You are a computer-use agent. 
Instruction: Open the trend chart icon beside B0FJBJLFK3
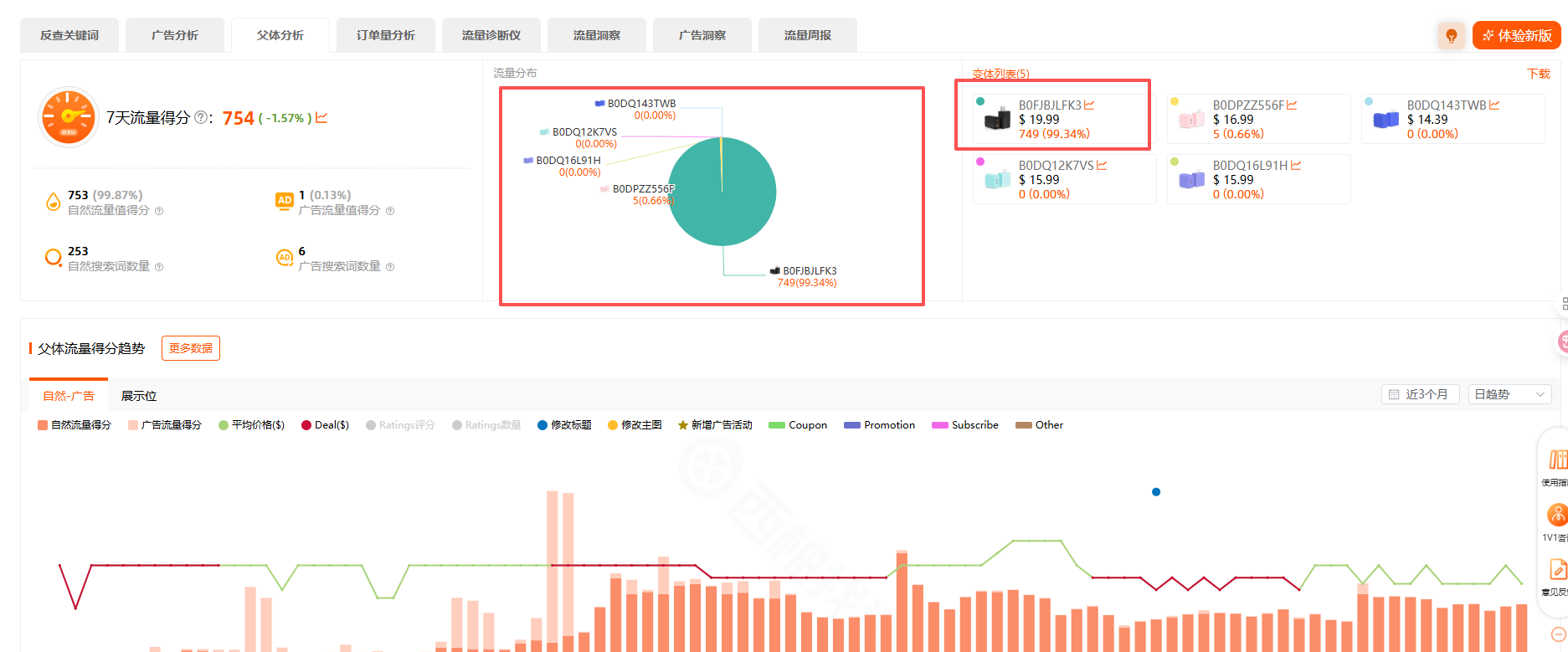tap(1089, 105)
